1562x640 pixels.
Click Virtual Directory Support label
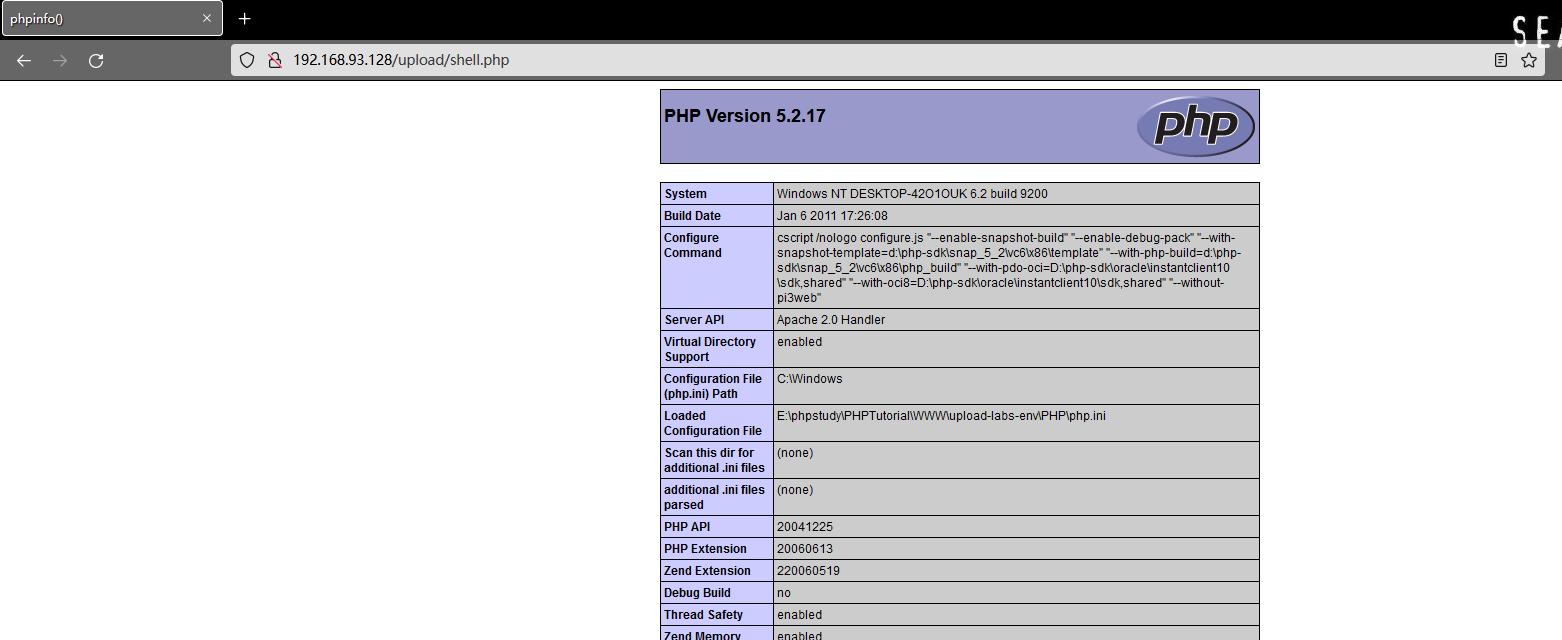pyautogui.click(x=710, y=349)
